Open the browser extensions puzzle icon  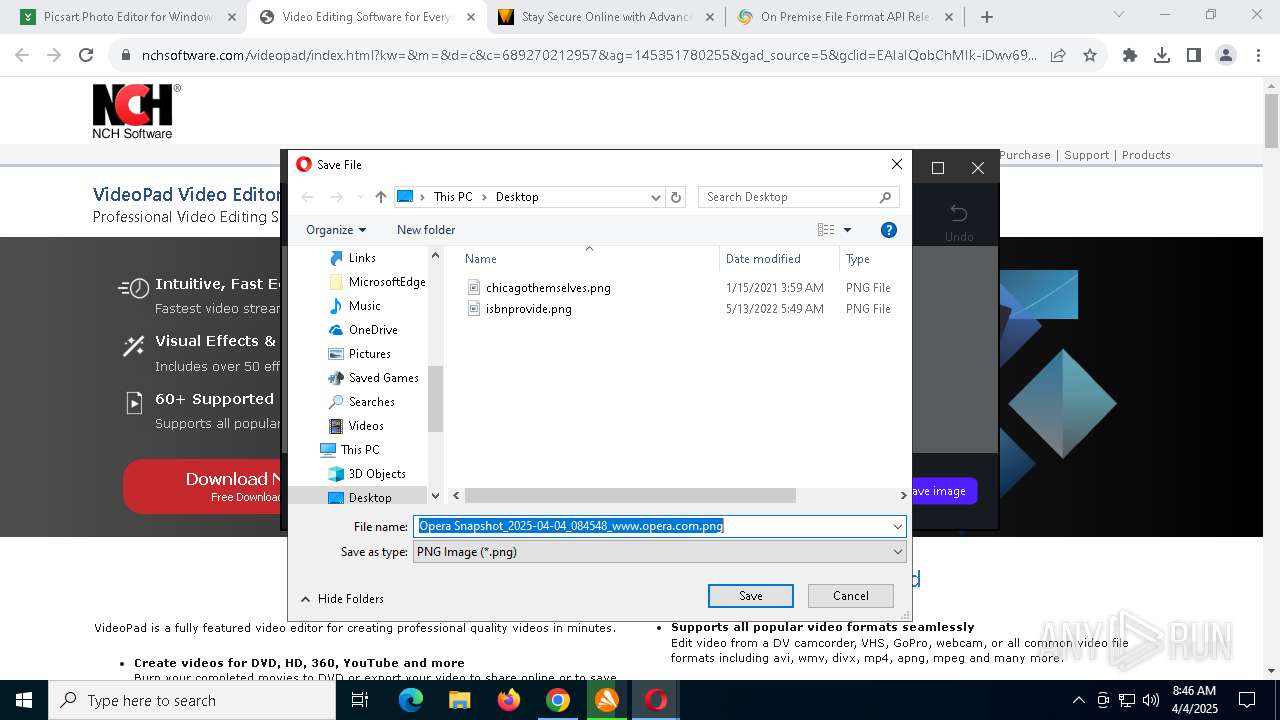point(1130,56)
